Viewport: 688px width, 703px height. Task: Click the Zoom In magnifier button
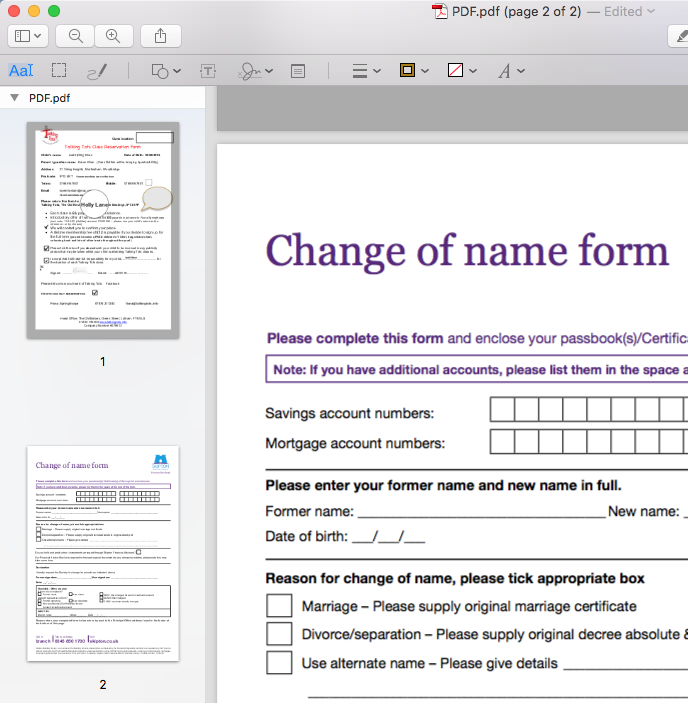coord(113,36)
